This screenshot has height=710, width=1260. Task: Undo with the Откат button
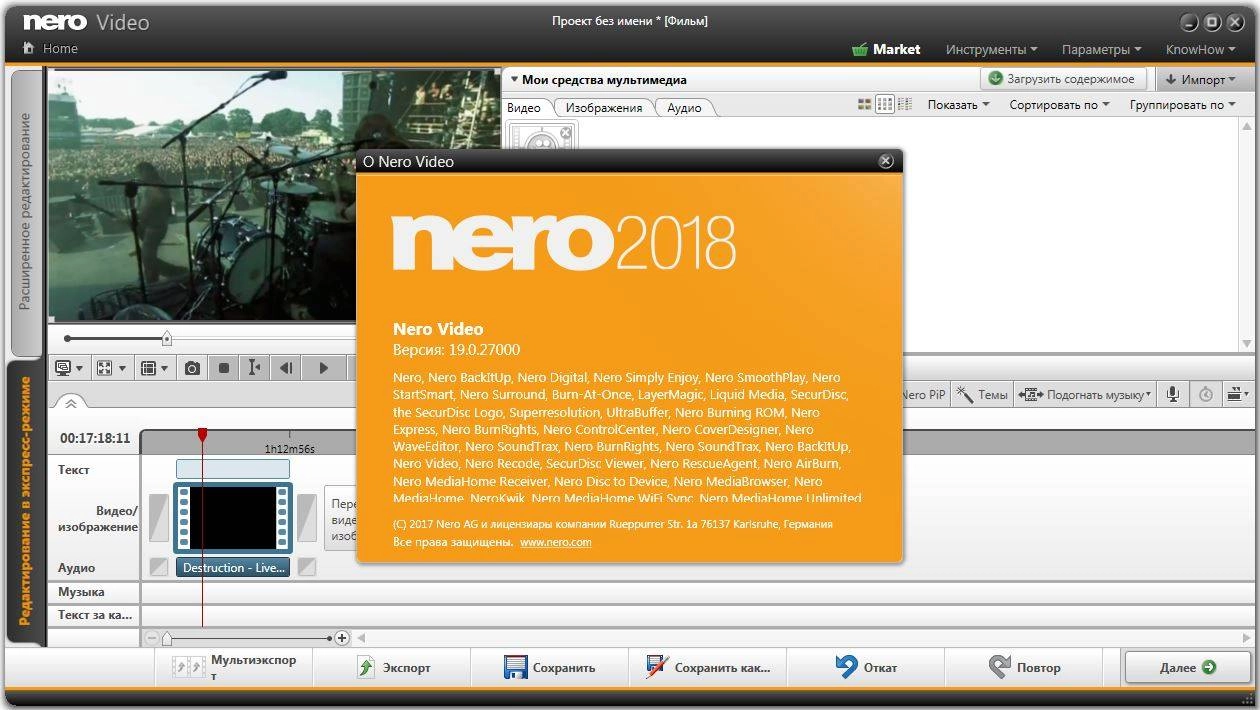click(x=866, y=667)
